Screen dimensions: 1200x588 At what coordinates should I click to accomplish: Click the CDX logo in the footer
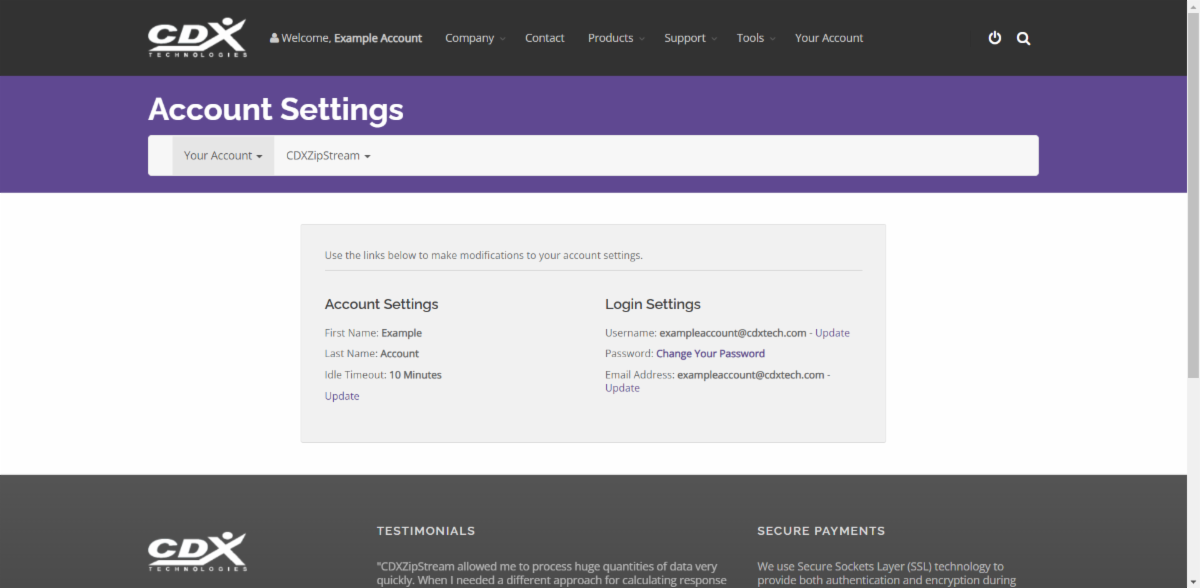pyautogui.click(x=197, y=551)
